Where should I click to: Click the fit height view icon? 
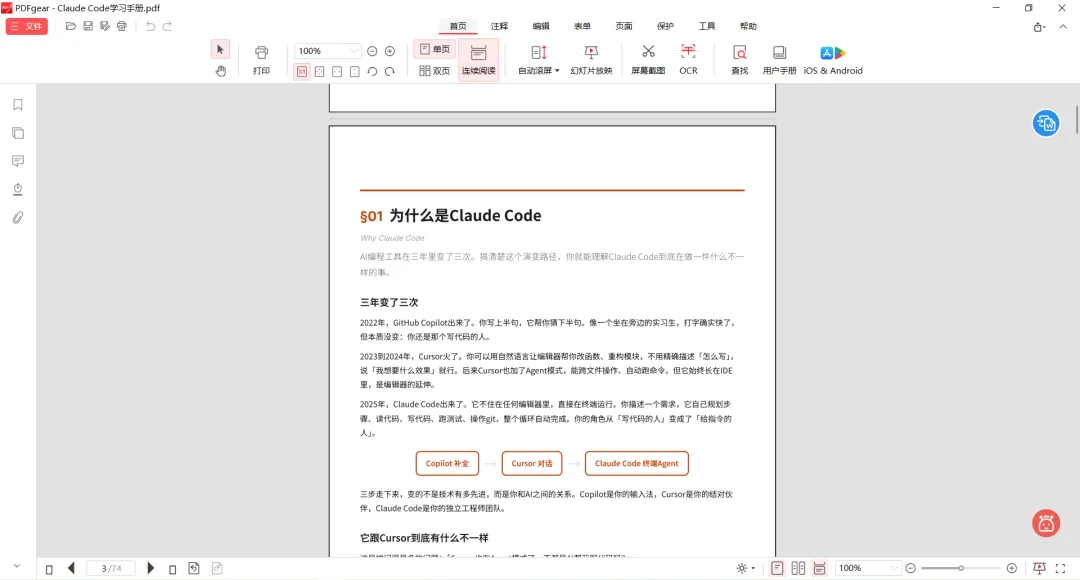355,72
